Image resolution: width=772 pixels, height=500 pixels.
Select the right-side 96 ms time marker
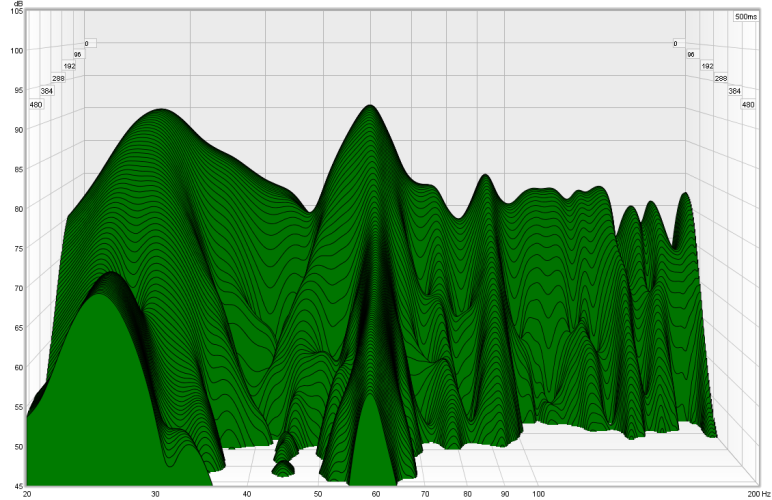click(690, 54)
